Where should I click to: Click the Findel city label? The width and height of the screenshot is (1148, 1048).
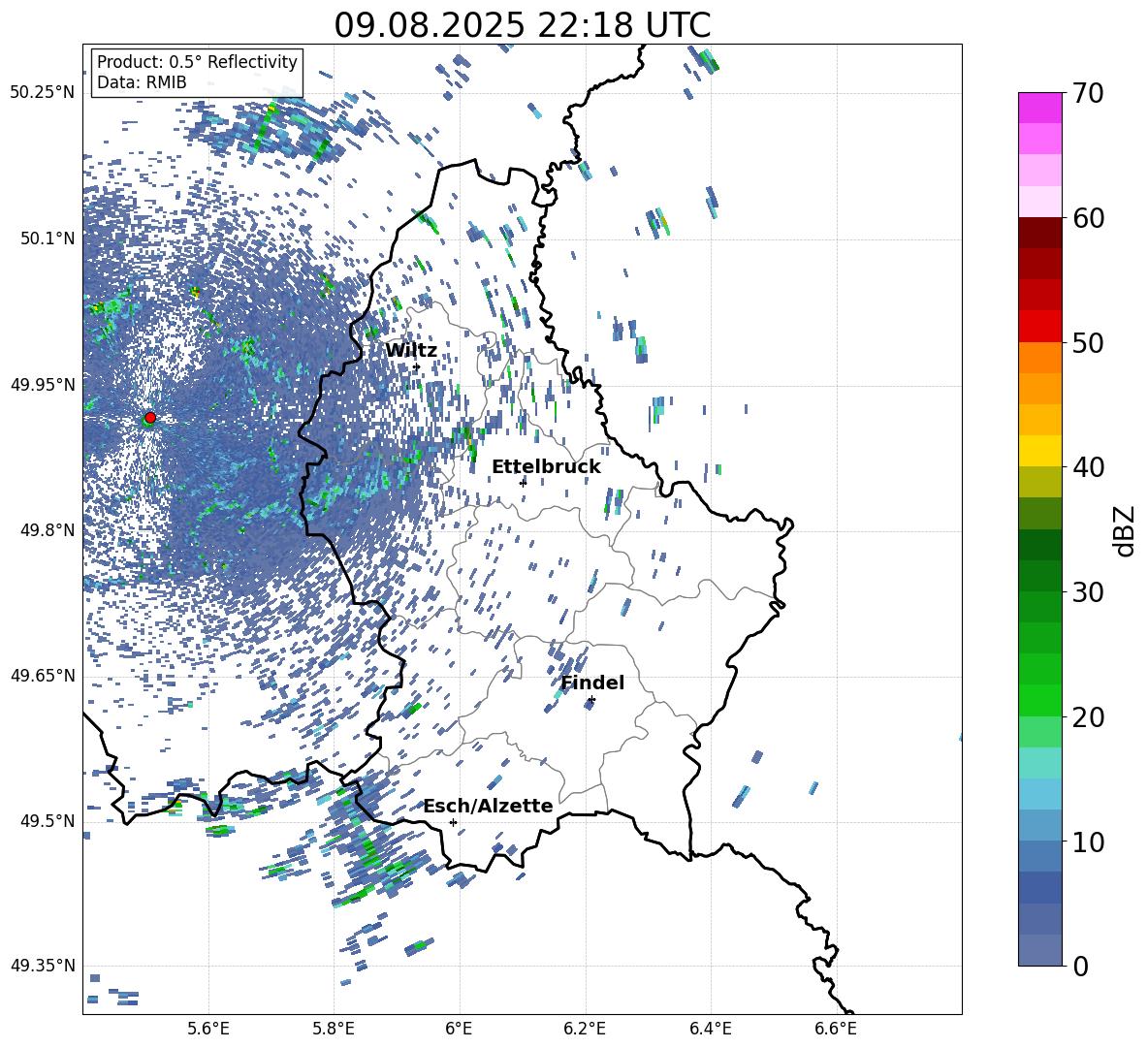(592, 683)
